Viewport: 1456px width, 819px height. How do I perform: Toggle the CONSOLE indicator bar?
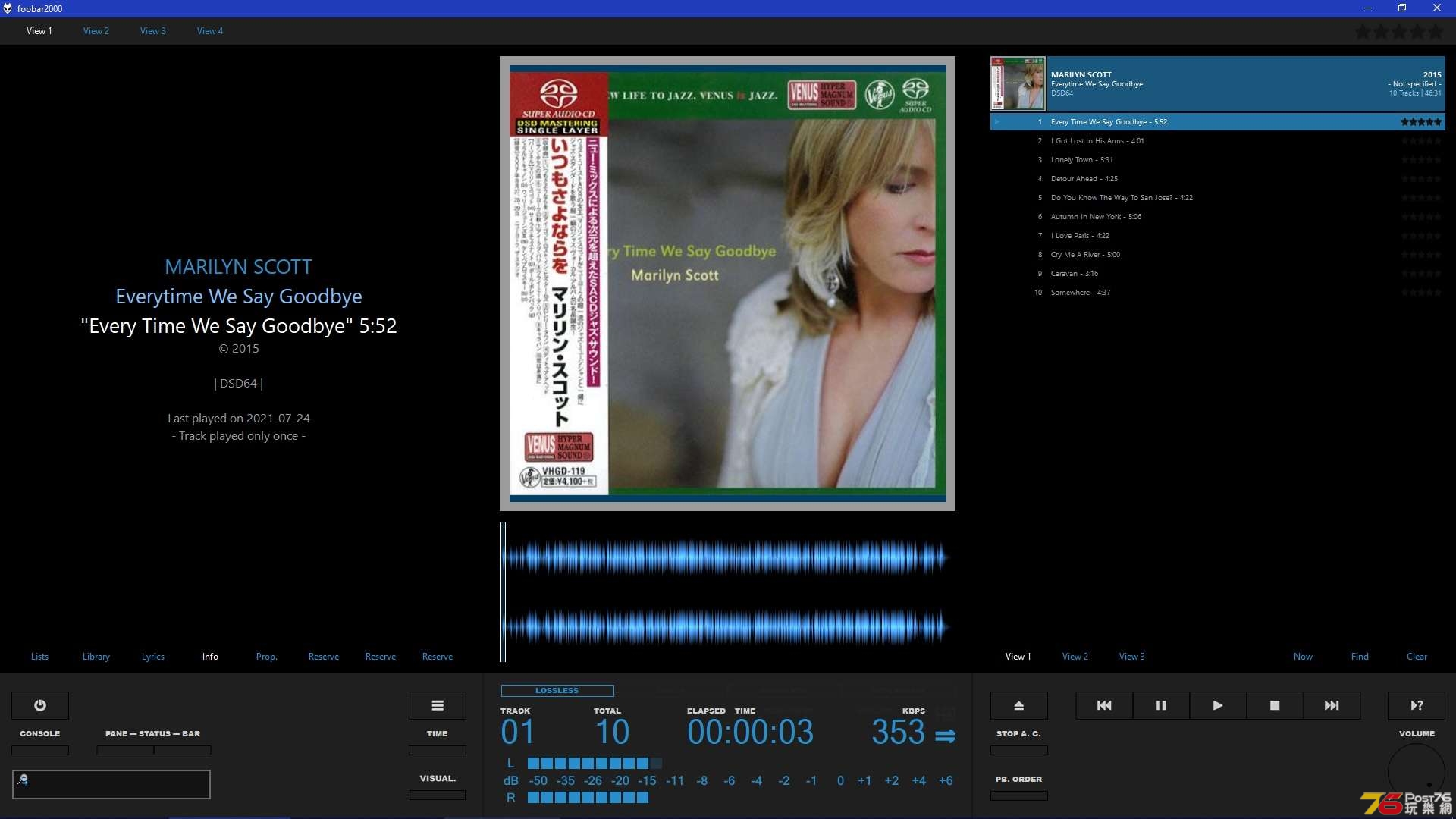pos(40,750)
